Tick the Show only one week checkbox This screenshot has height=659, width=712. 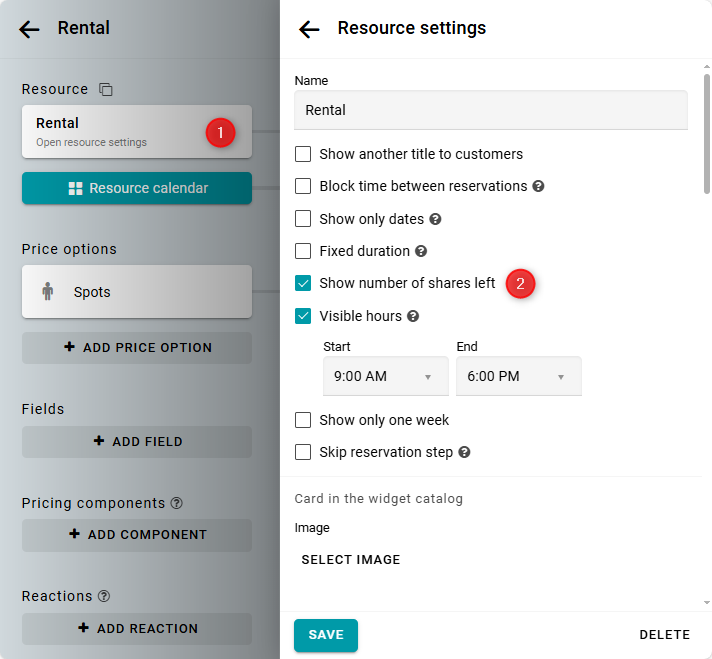(x=303, y=420)
